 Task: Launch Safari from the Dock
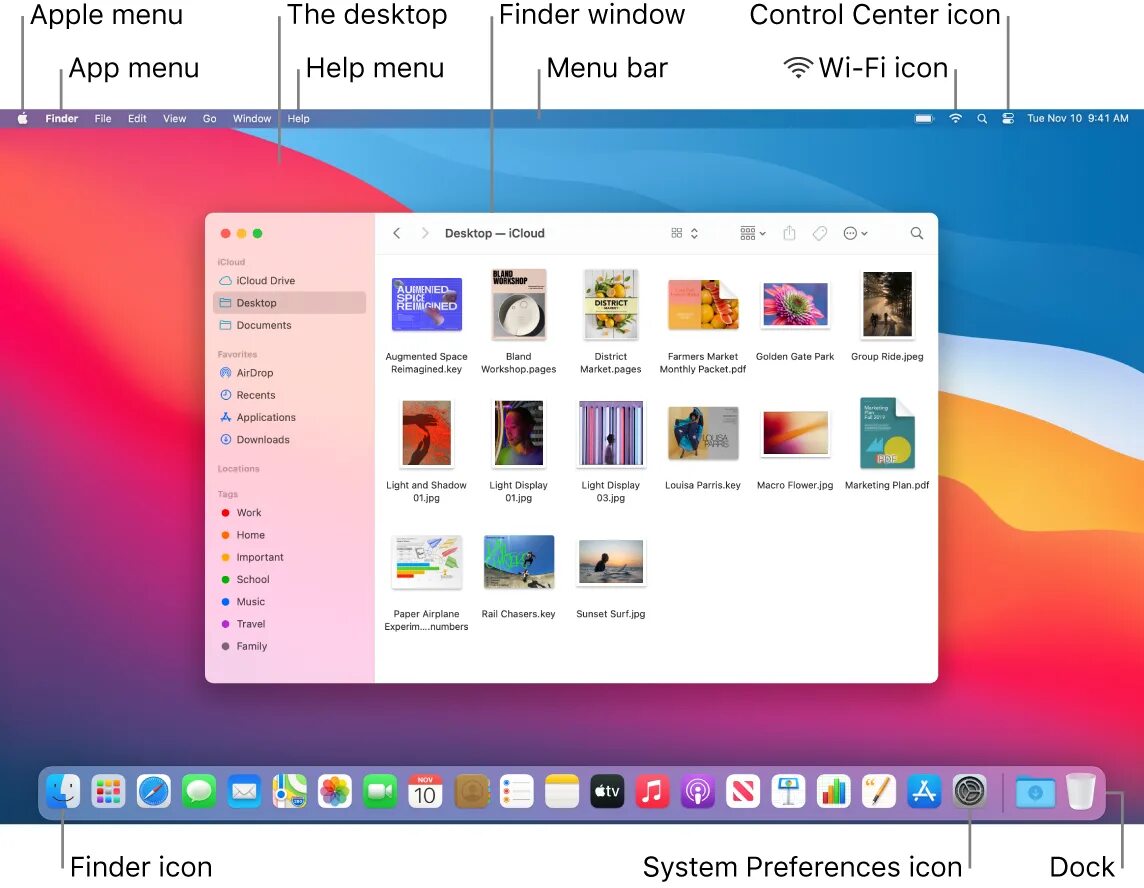pyautogui.click(x=153, y=791)
